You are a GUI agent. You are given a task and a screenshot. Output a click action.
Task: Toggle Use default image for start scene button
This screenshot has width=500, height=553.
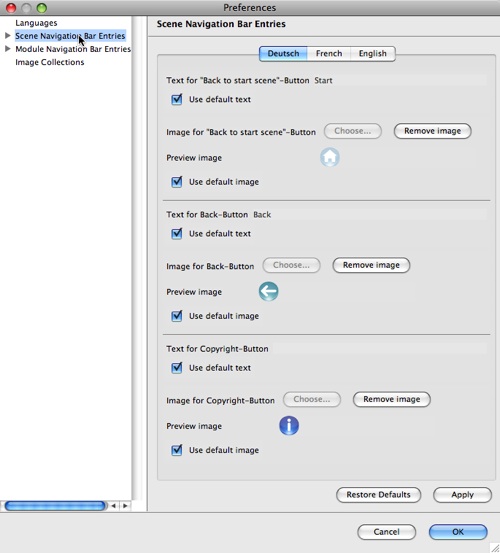pos(177,182)
